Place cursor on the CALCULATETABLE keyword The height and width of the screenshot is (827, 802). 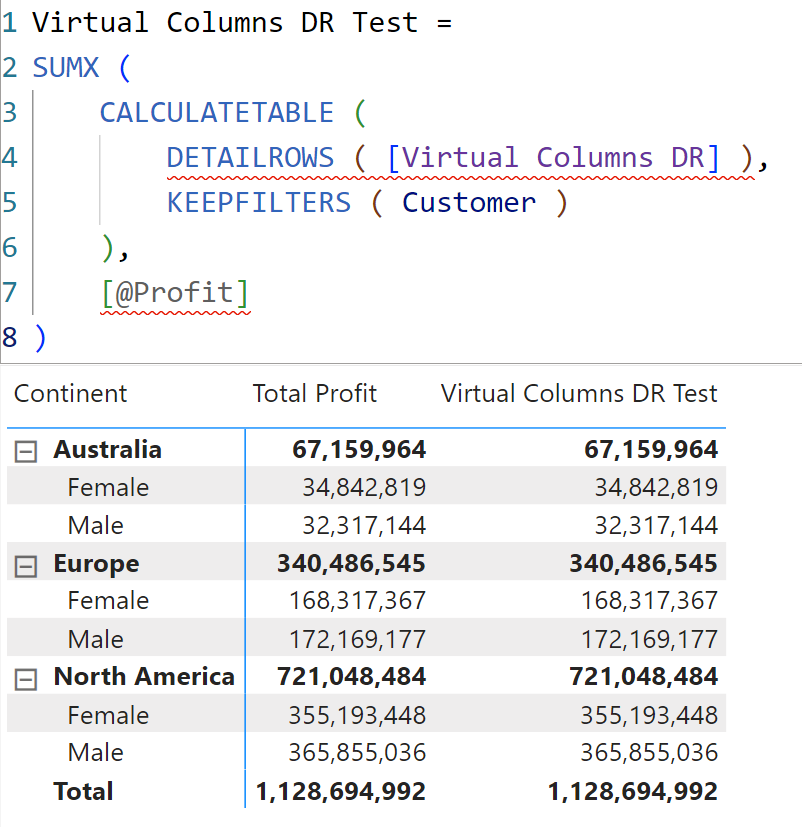coord(216,112)
